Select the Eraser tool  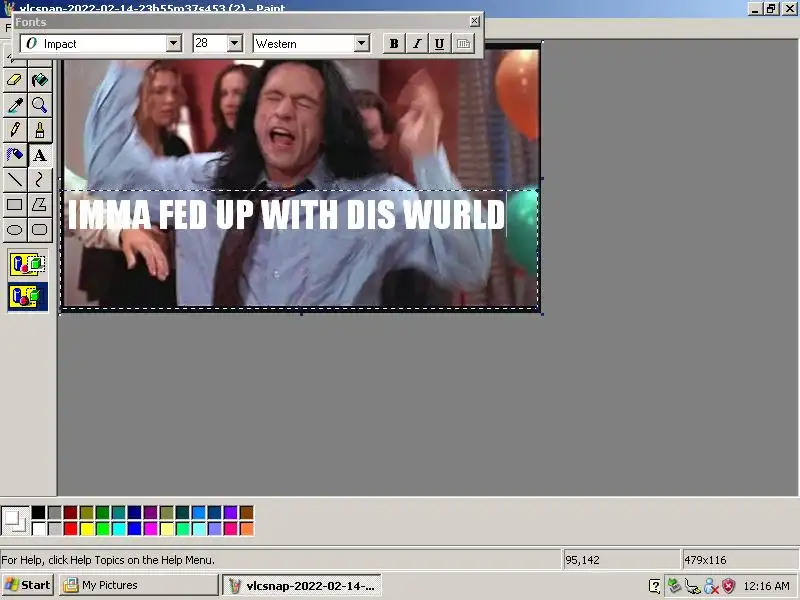pos(15,80)
